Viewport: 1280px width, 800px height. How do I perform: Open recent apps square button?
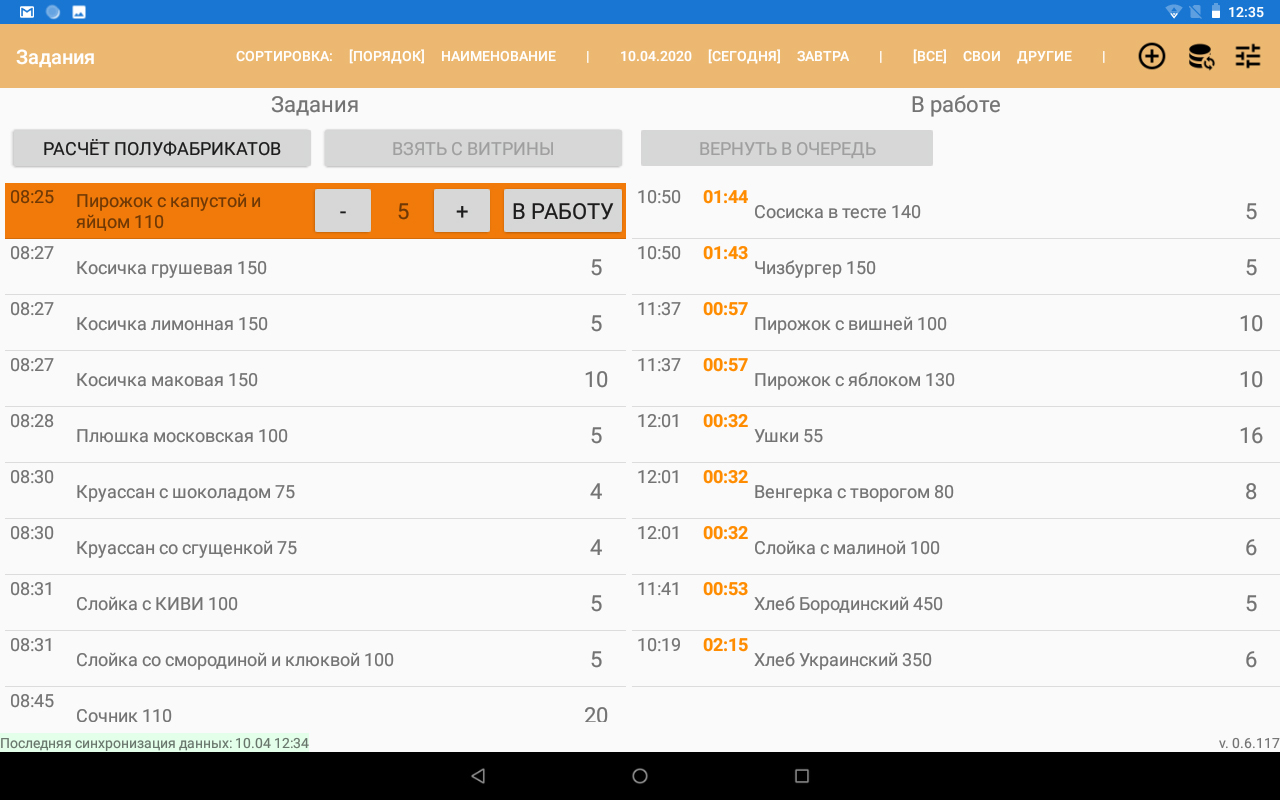pyautogui.click(x=801, y=776)
